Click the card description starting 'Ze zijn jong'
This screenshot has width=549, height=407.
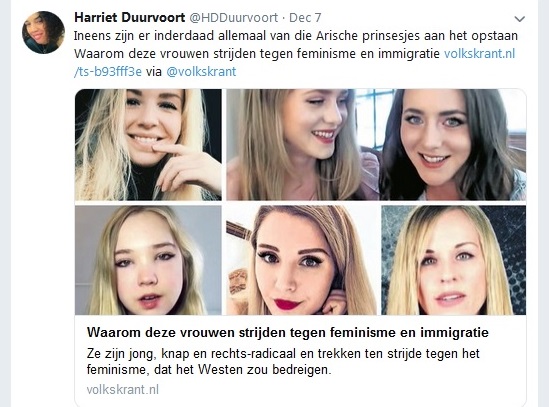(283, 361)
